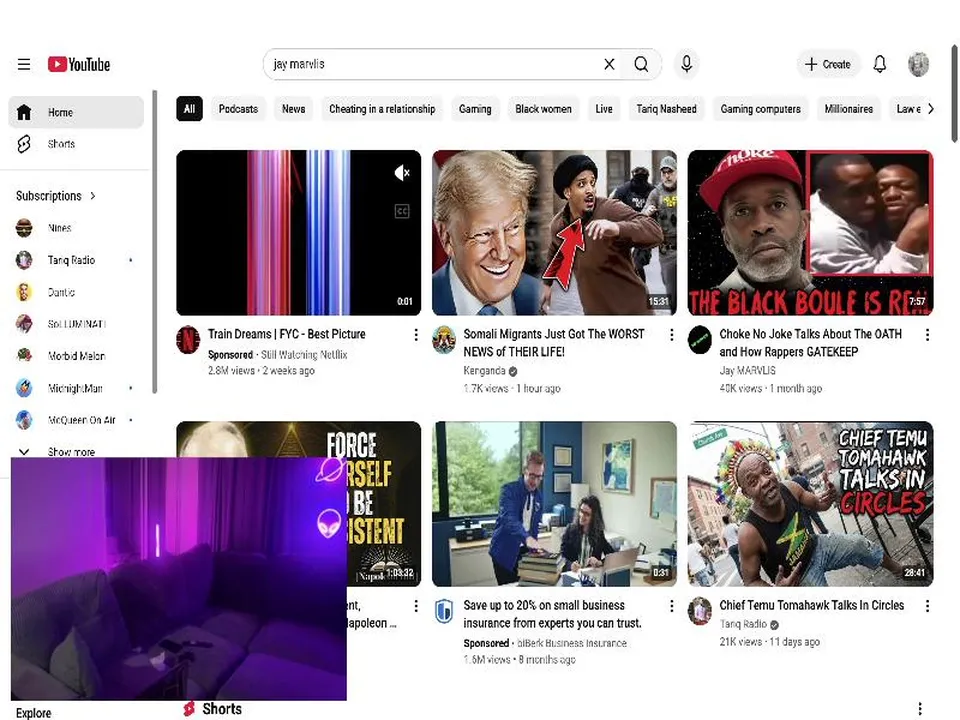Select the Tariq Nasheed chip
The width and height of the screenshot is (960, 720).
click(666, 109)
